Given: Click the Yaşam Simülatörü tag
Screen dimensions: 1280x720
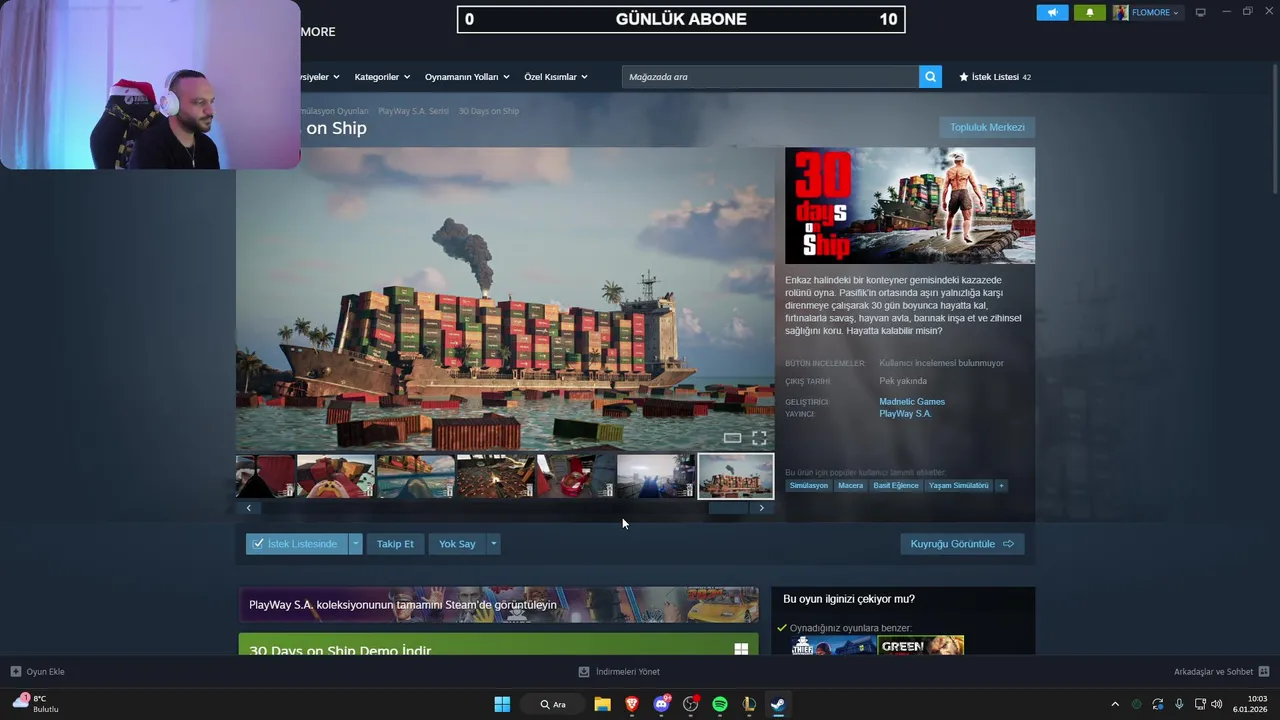Looking at the screenshot, I should pyautogui.click(x=958, y=486).
